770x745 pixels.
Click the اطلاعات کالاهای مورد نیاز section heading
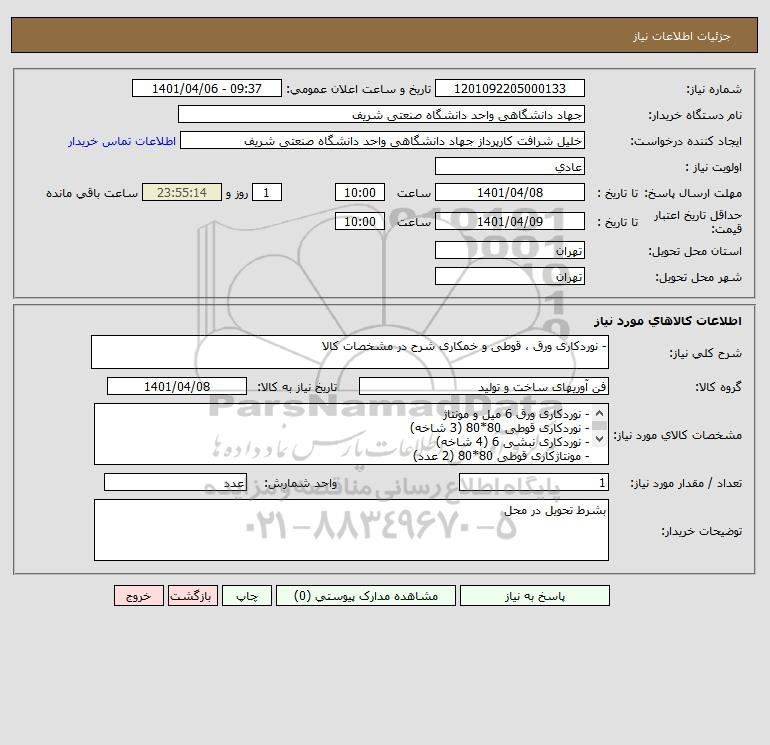tap(668, 321)
